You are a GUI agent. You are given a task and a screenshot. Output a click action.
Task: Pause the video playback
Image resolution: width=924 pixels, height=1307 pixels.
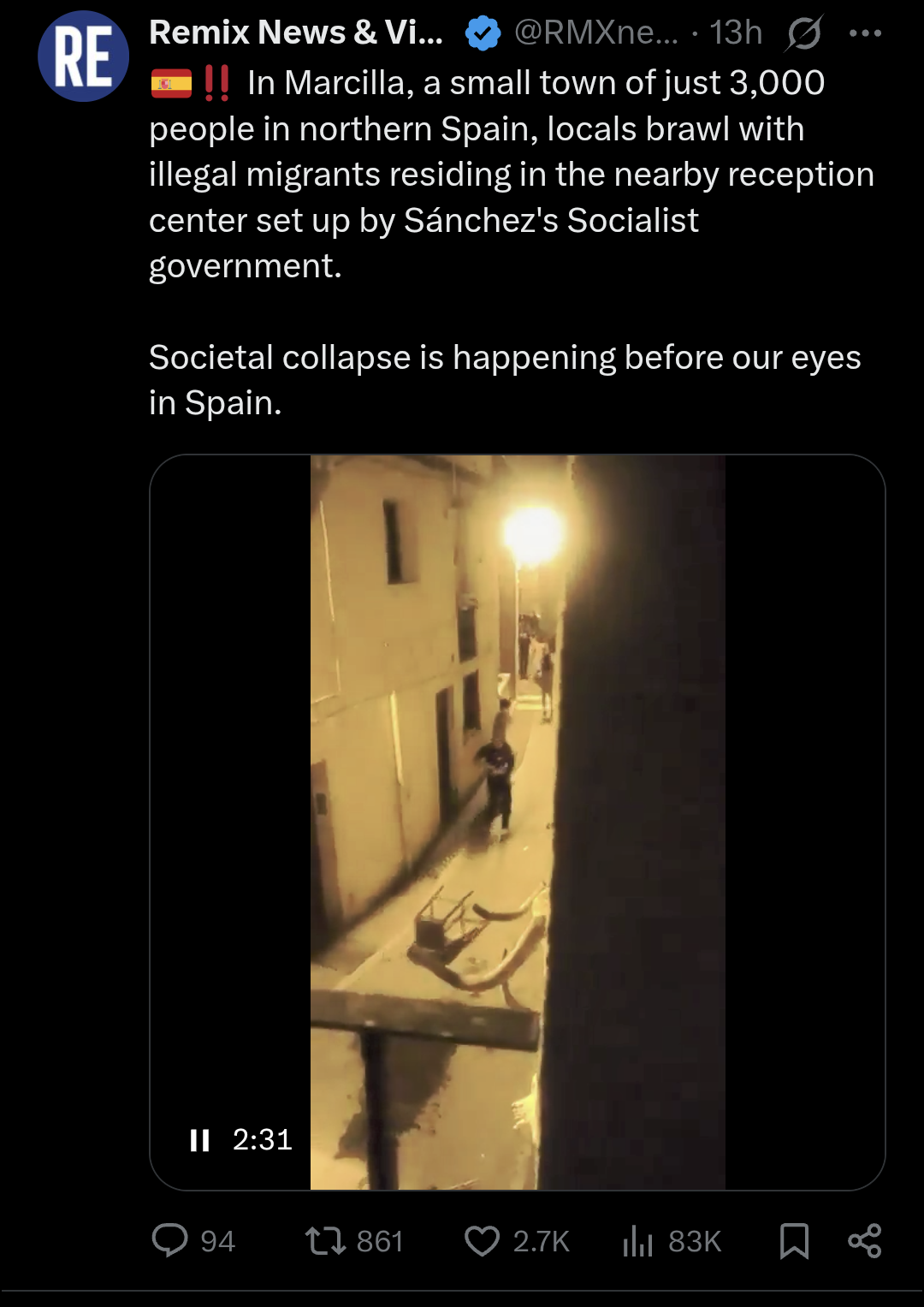[199, 1140]
